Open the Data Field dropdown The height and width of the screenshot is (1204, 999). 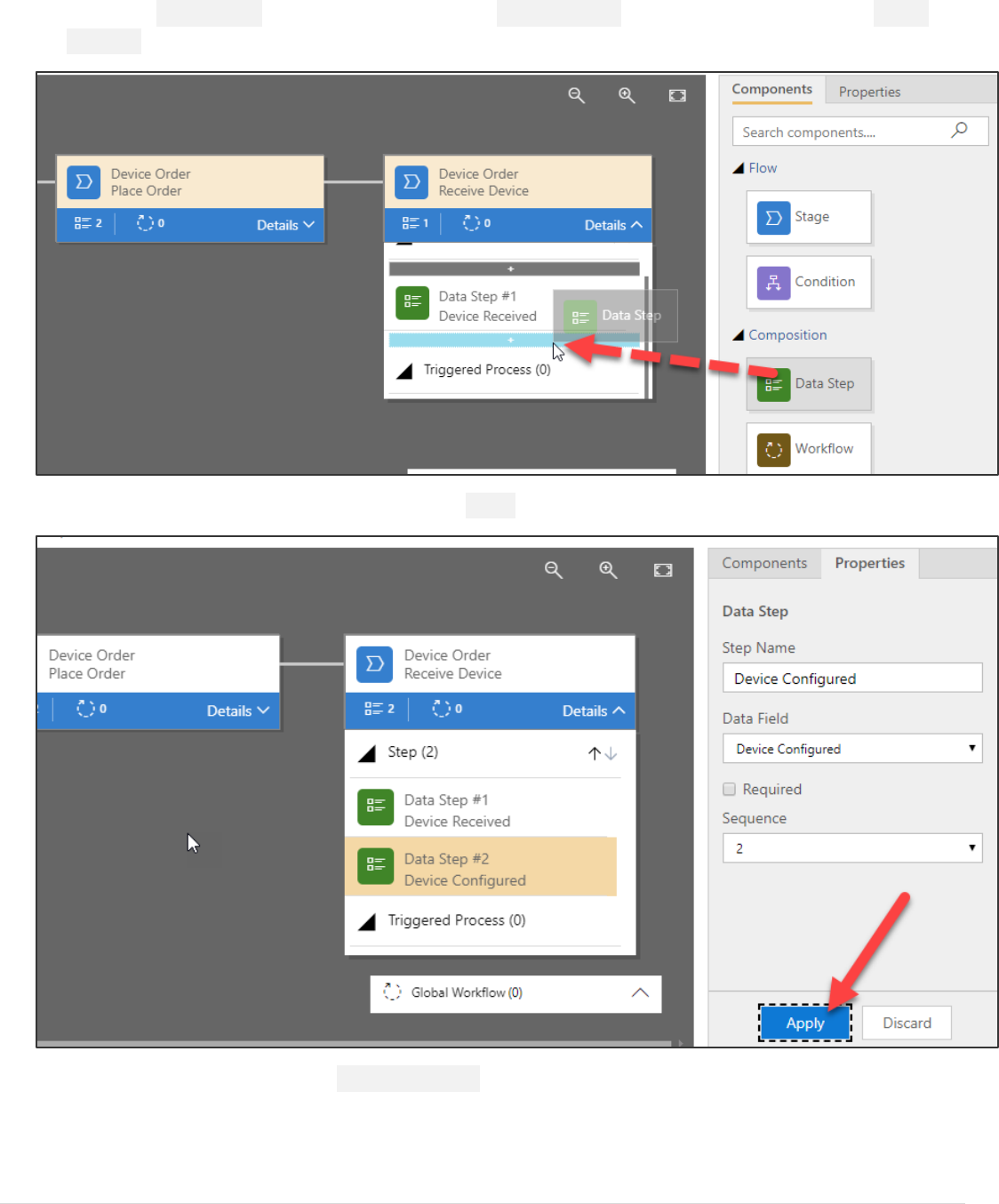(852, 749)
